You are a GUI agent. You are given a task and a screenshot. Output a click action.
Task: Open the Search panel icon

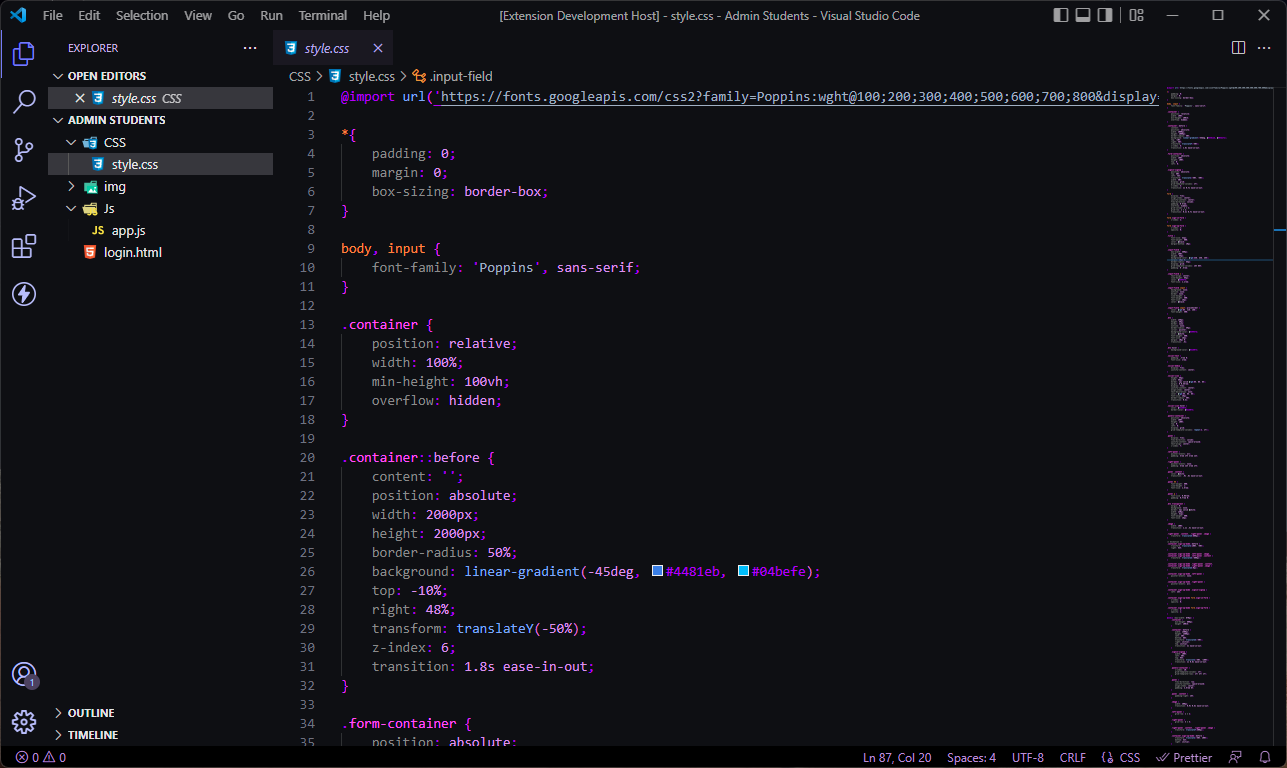[x=24, y=101]
